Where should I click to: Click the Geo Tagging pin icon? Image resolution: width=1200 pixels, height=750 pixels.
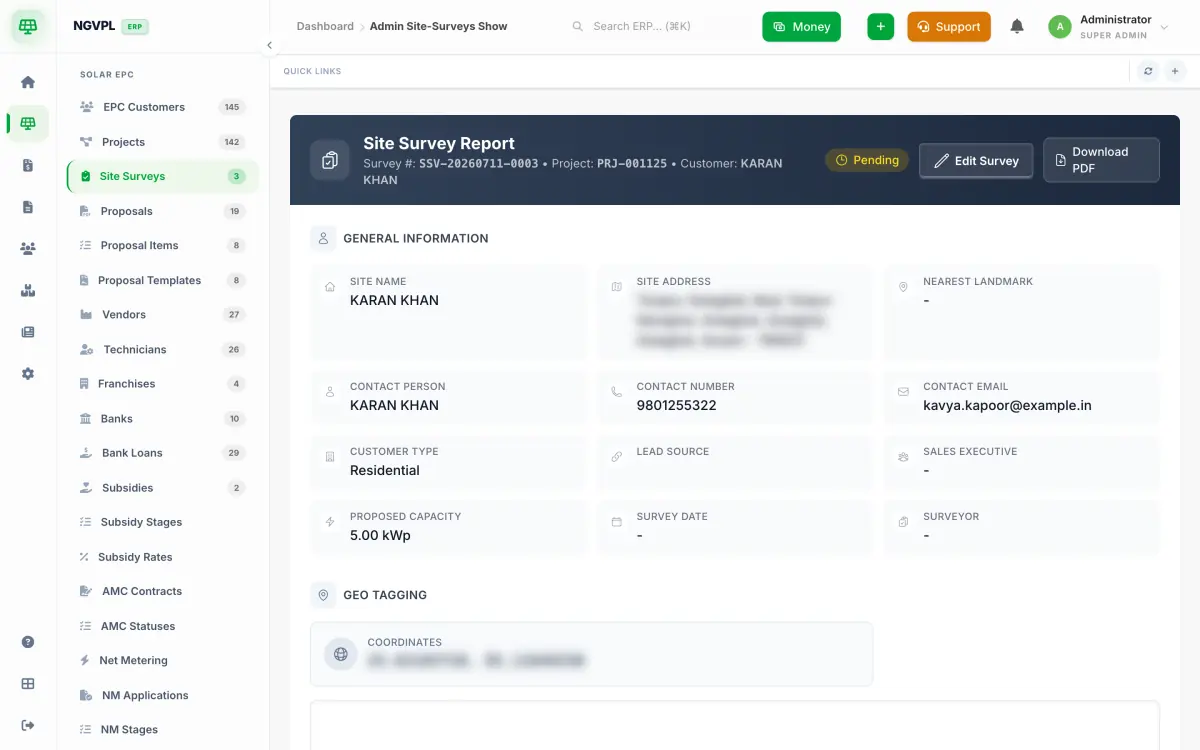click(x=323, y=595)
